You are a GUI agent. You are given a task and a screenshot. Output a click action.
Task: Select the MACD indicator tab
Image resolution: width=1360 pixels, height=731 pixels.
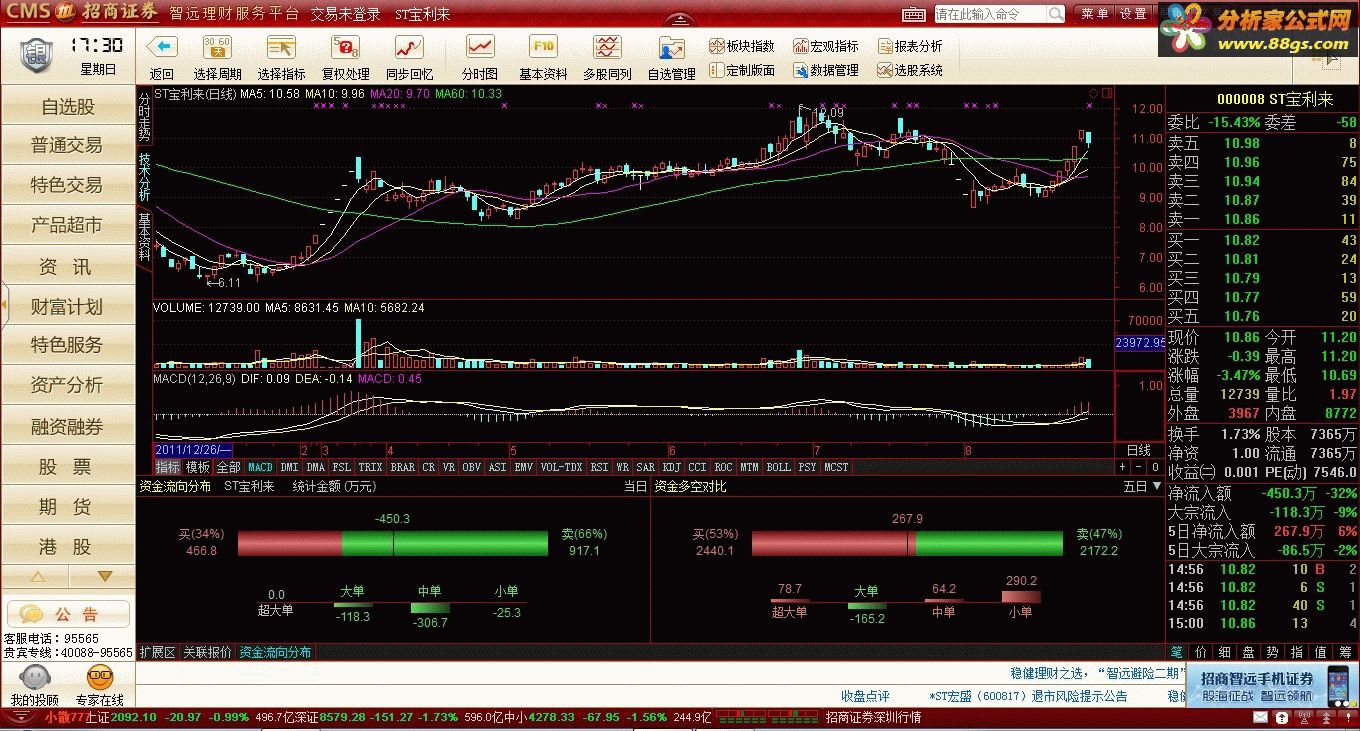pos(260,467)
